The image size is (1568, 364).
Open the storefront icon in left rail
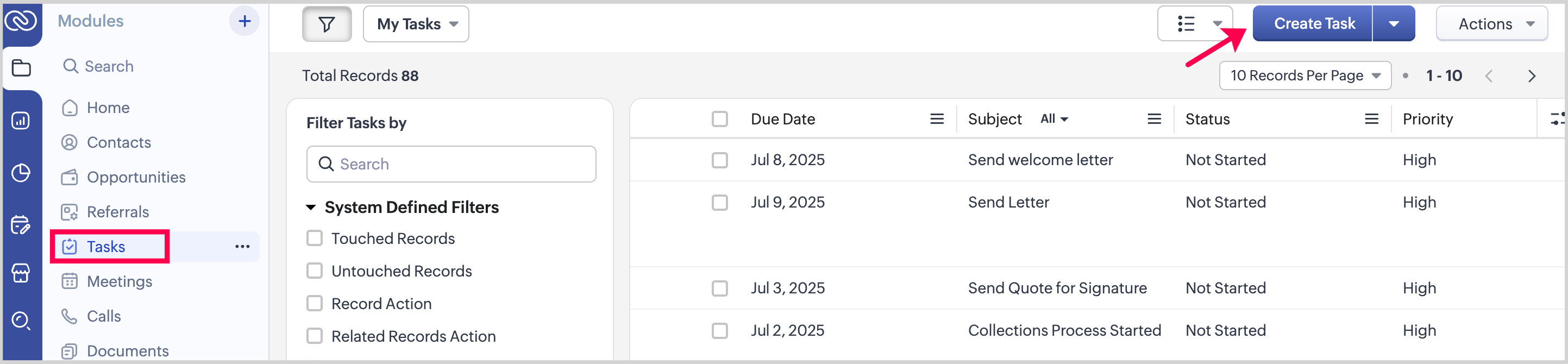pos(21,273)
